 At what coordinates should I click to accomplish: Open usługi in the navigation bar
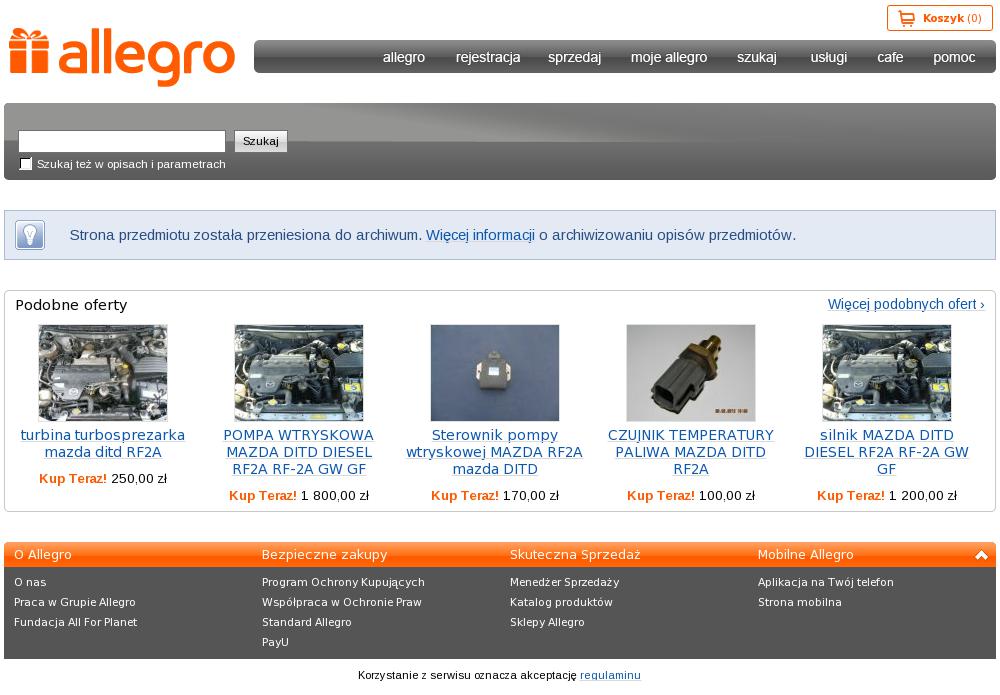tap(828, 57)
